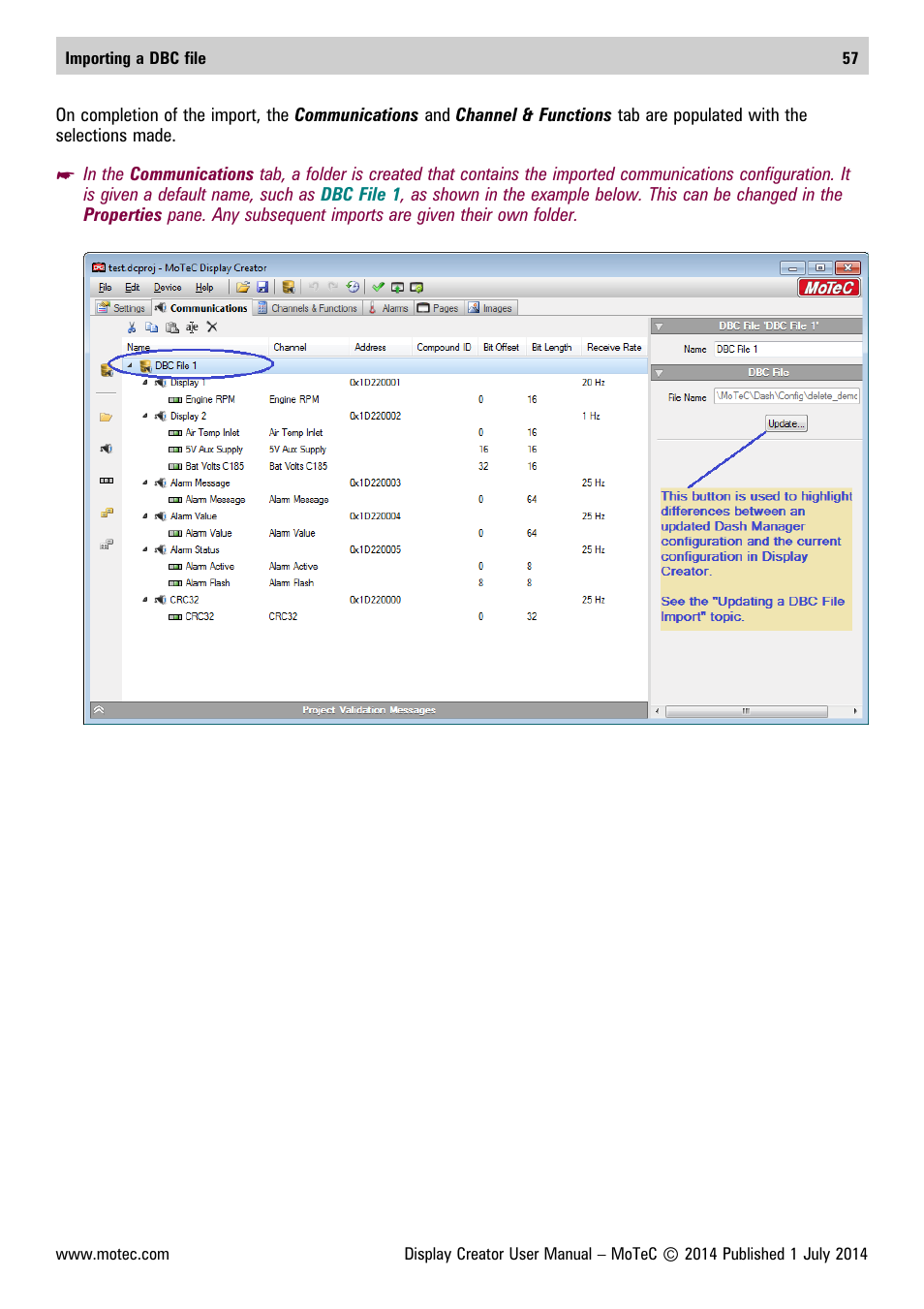Click the File Name path field

(786, 396)
